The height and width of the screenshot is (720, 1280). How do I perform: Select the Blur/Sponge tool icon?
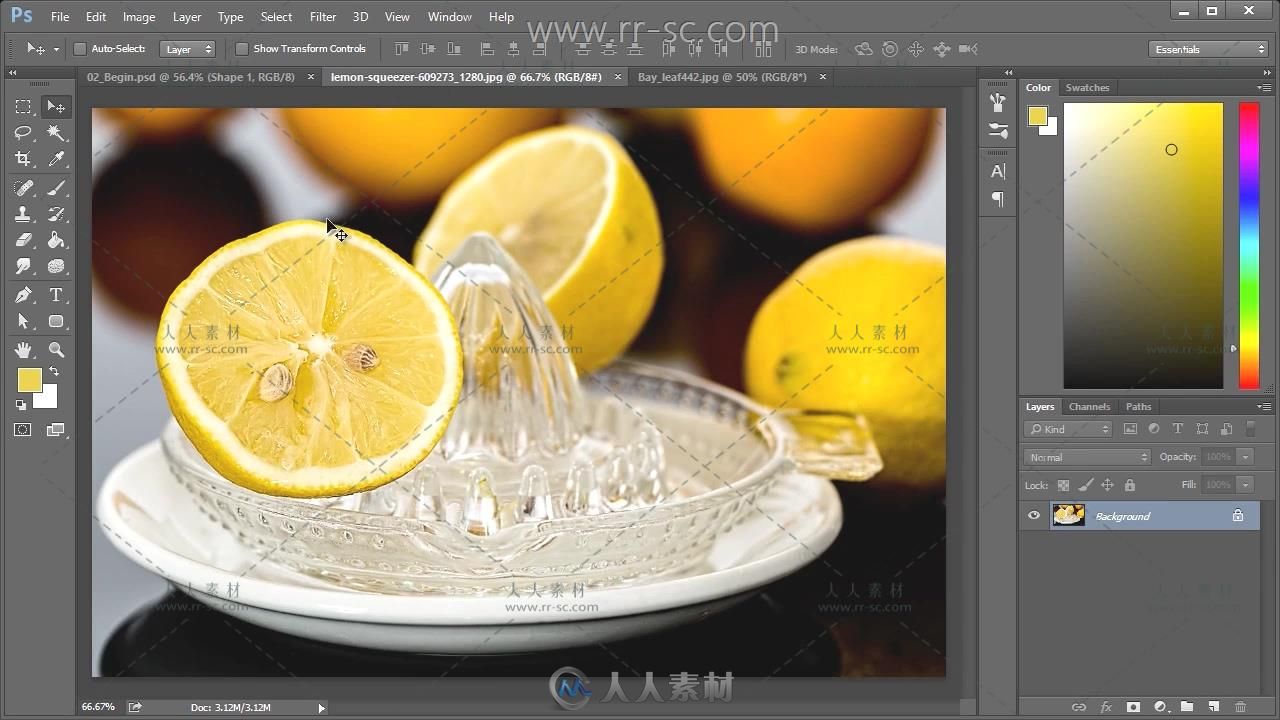coord(56,266)
